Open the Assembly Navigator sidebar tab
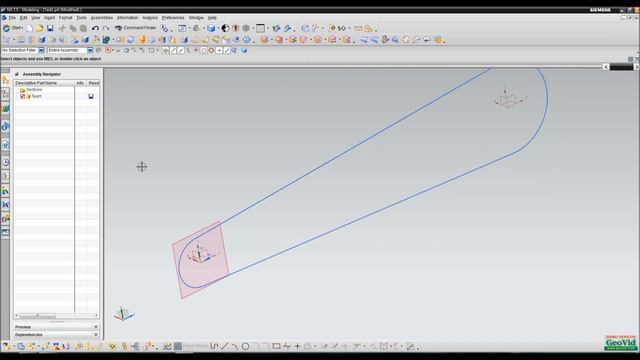 (5, 80)
